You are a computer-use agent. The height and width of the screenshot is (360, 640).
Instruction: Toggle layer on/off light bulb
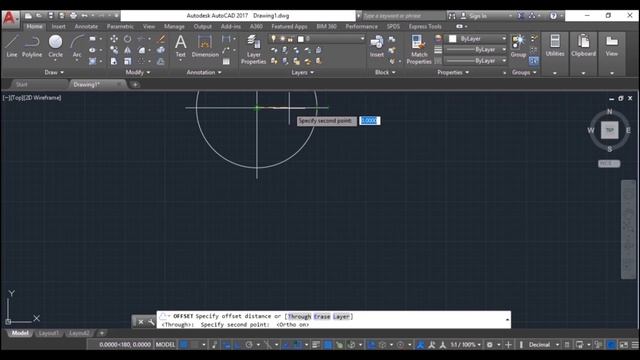pos(273,39)
